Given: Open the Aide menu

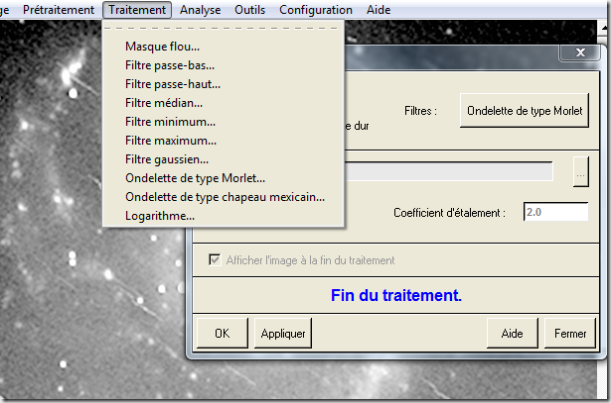Looking at the screenshot, I should click(379, 9).
